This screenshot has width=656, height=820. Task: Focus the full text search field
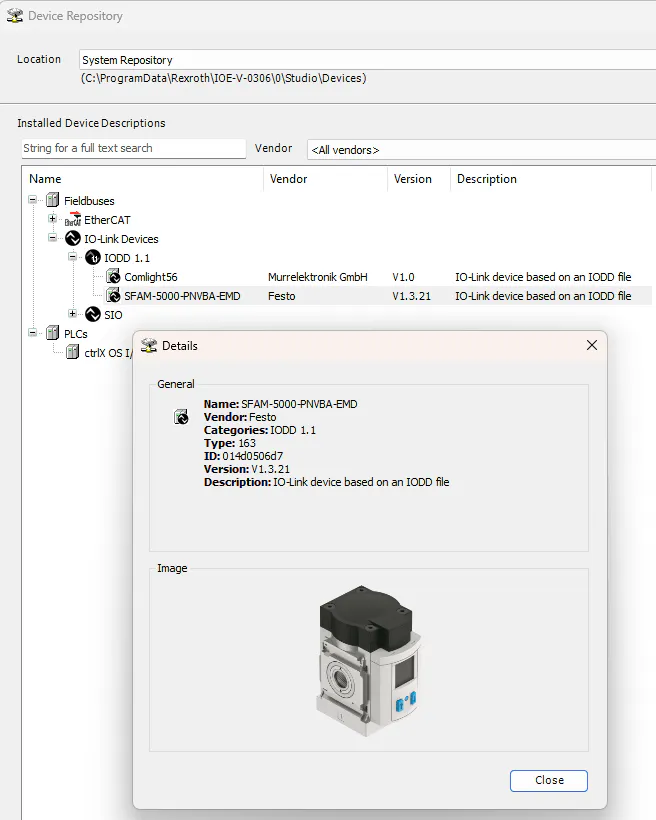pyautogui.click(x=133, y=148)
